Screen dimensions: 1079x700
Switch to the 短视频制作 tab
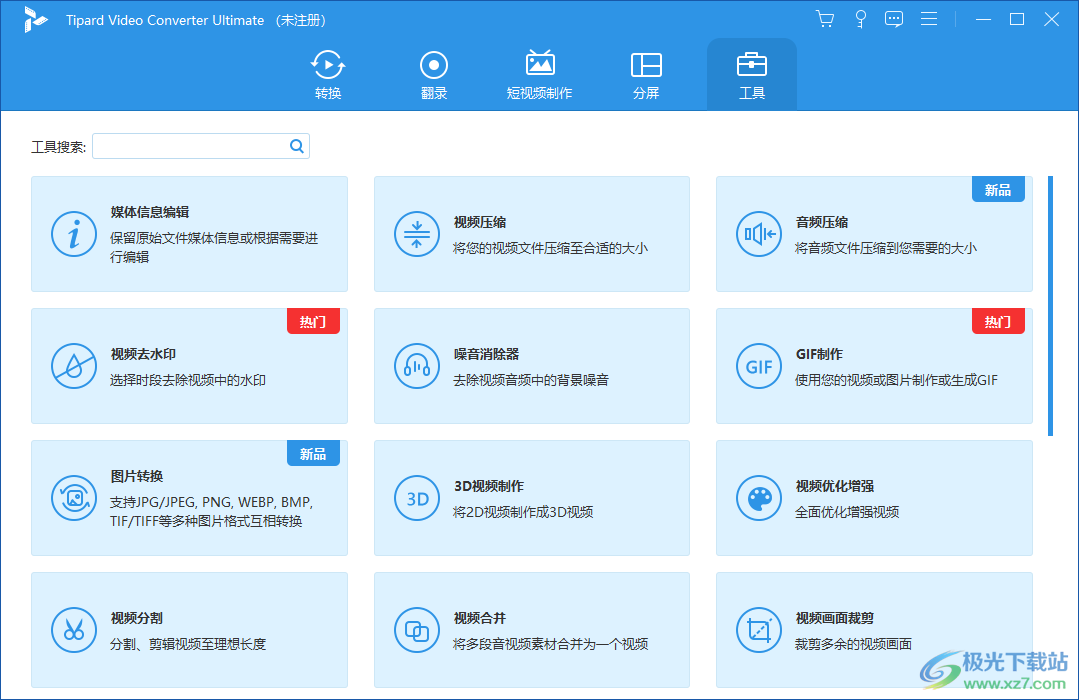(x=540, y=74)
